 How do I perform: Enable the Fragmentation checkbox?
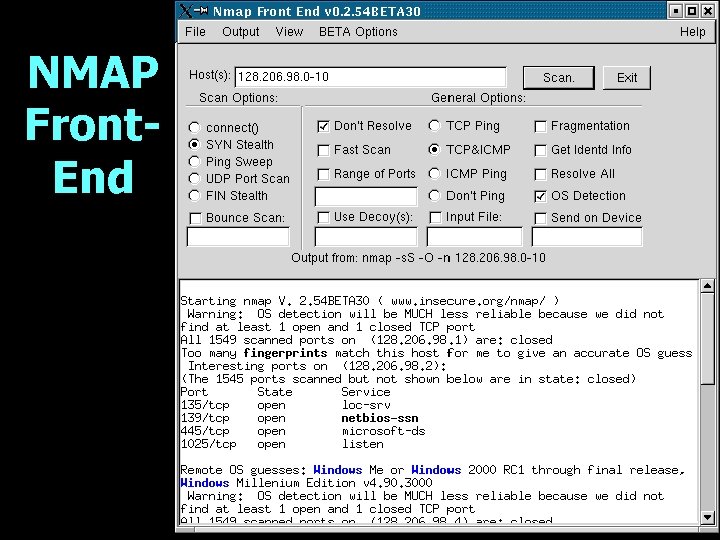(x=540, y=126)
